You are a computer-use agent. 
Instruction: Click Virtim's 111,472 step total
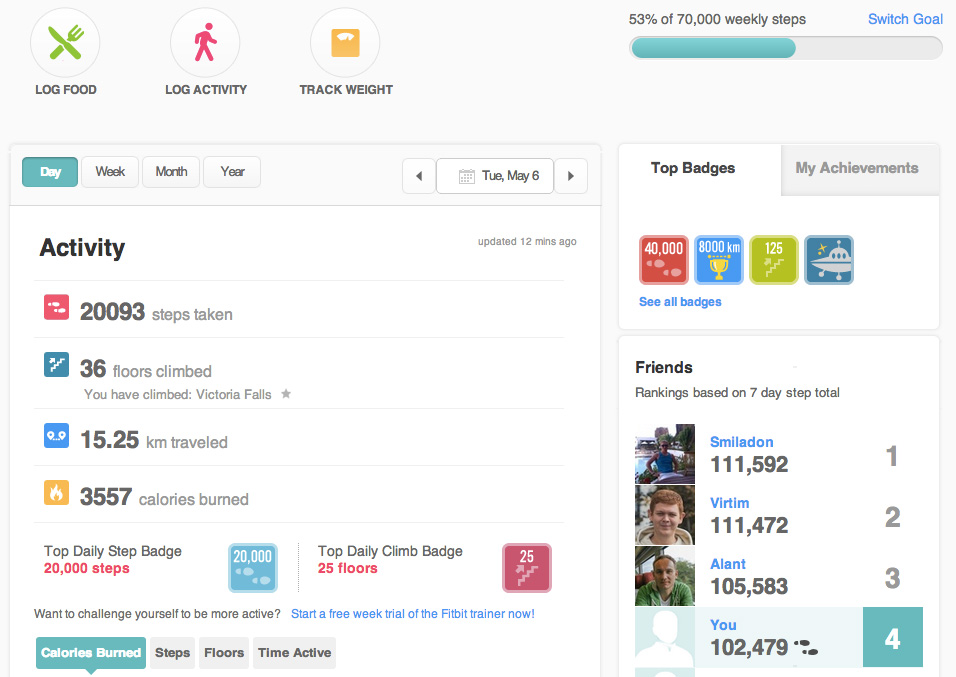point(749,526)
